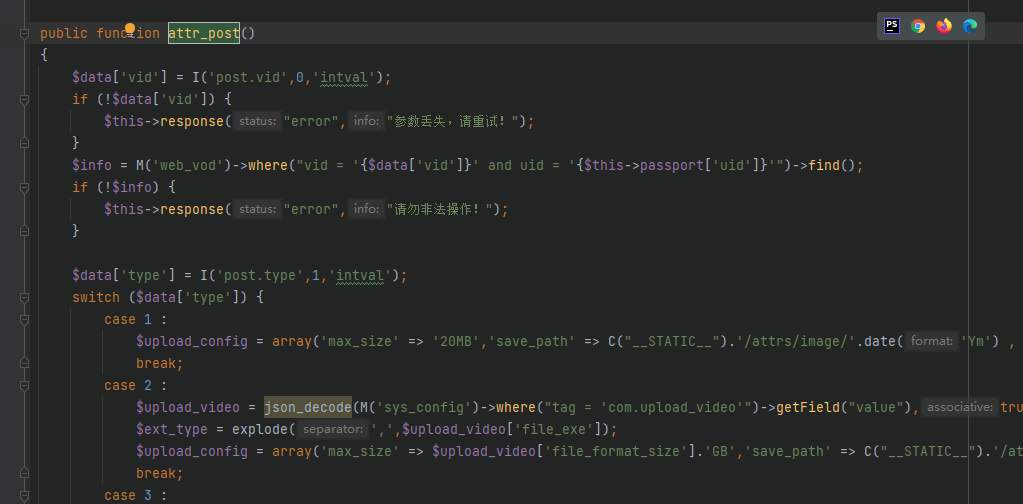Click intval on the post.vid line

point(344,78)
